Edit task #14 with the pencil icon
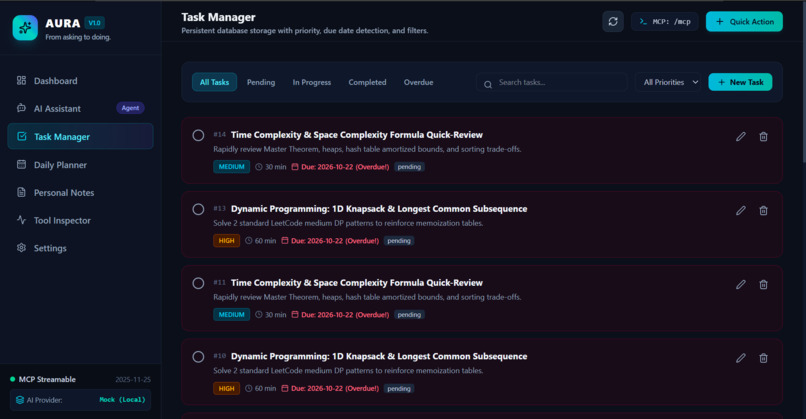Viewport: 806px width, 419px height. 740,136
